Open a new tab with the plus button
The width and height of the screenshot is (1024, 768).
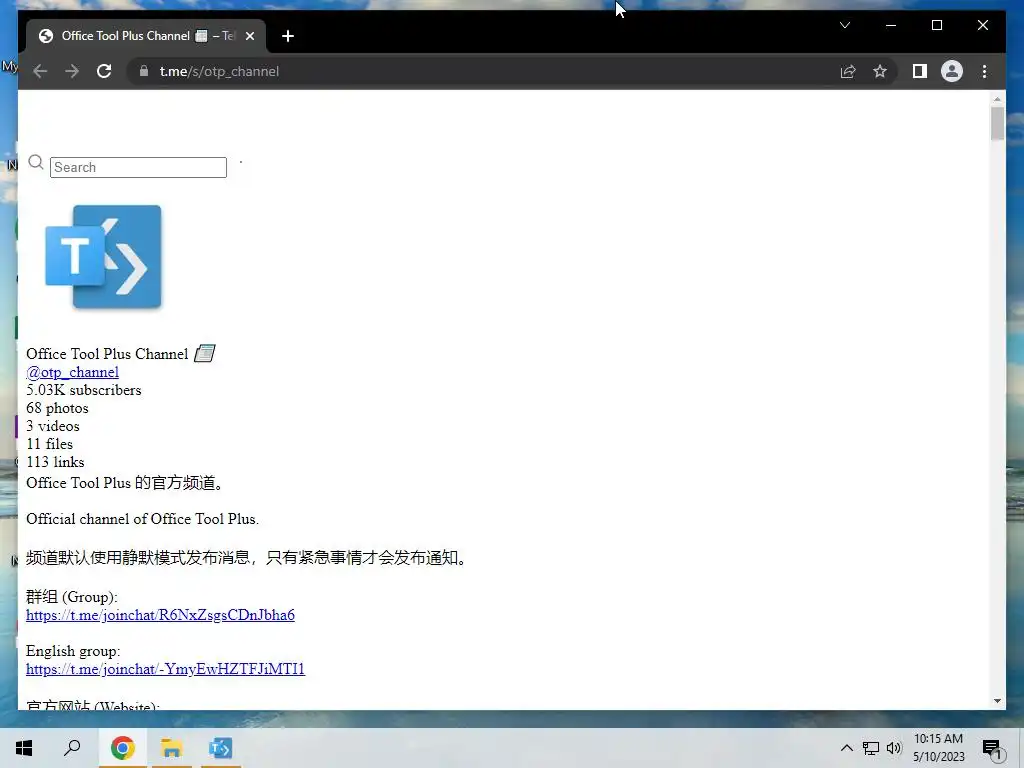(x=288, y=36)
